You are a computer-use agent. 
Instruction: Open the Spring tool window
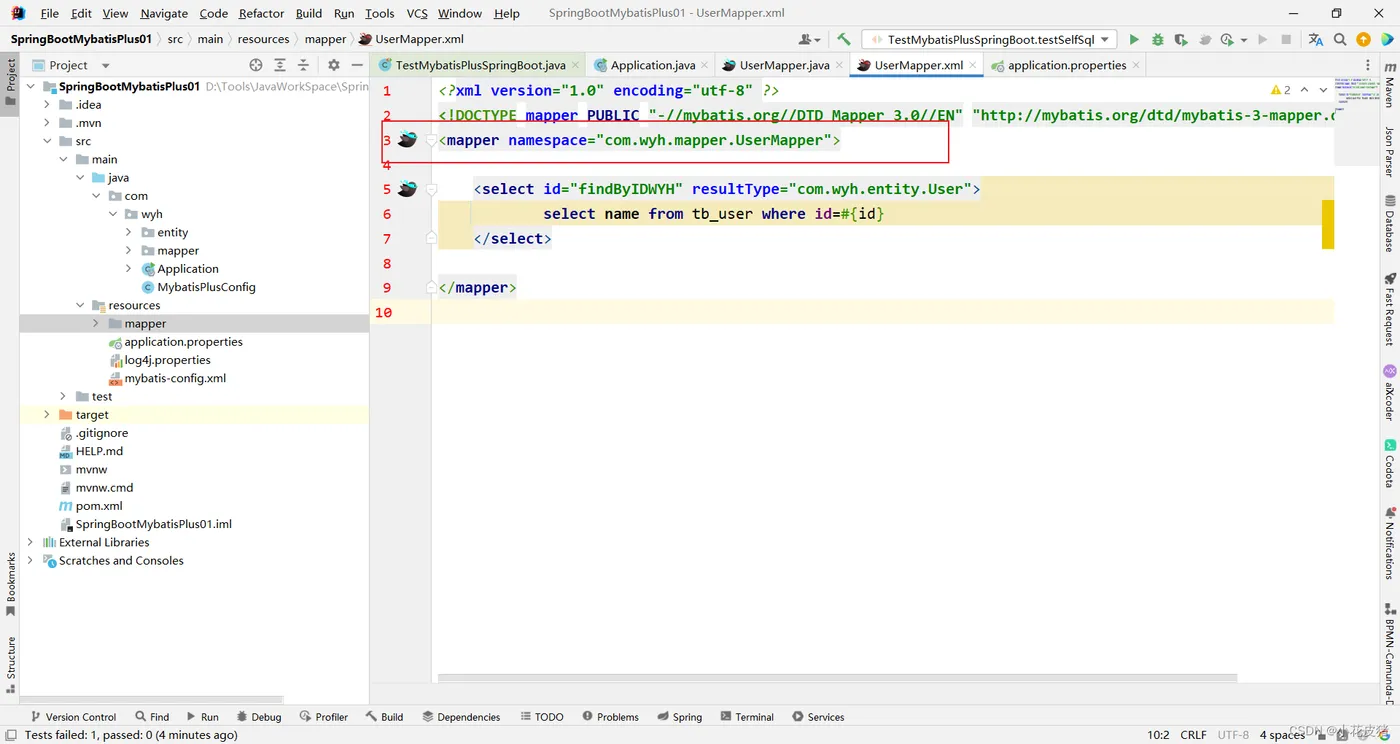(x=679, y=717)
